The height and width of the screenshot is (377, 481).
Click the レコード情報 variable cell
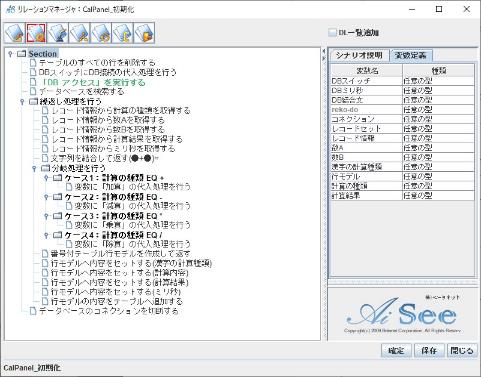(367, 138)
